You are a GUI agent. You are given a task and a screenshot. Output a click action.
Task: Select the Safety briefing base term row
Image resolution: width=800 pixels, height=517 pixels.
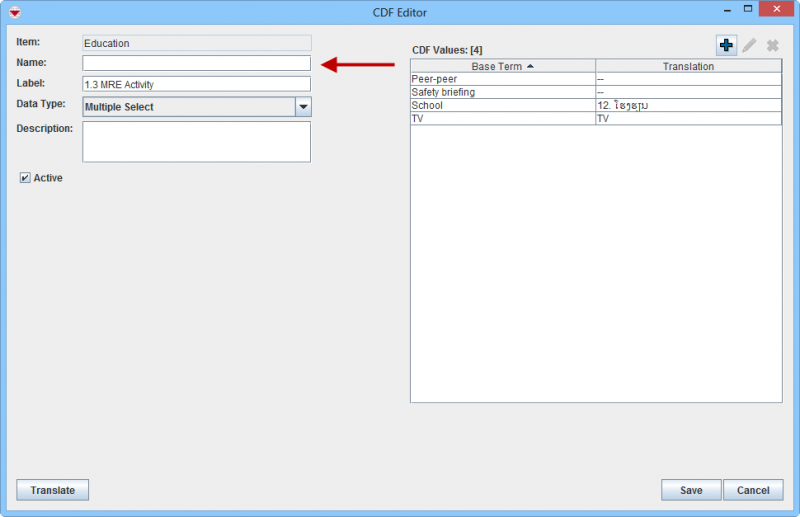pos(502,92)
